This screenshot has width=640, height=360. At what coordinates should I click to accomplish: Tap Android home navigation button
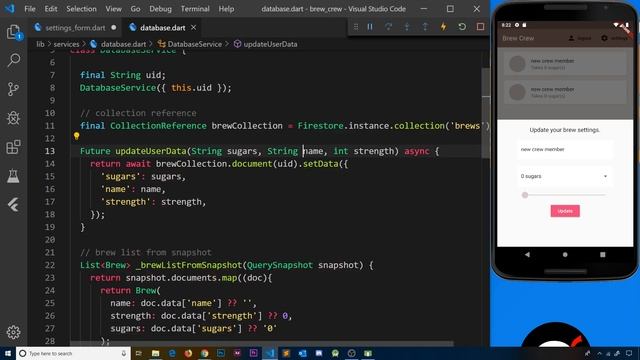coord(565,254)
